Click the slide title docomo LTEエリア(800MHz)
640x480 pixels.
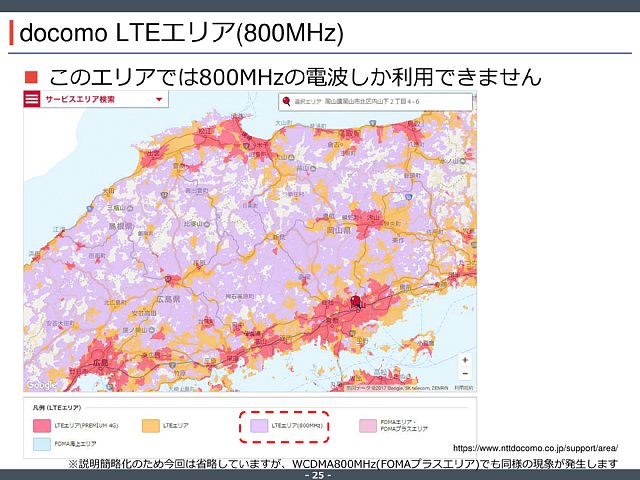coord(182,33)
